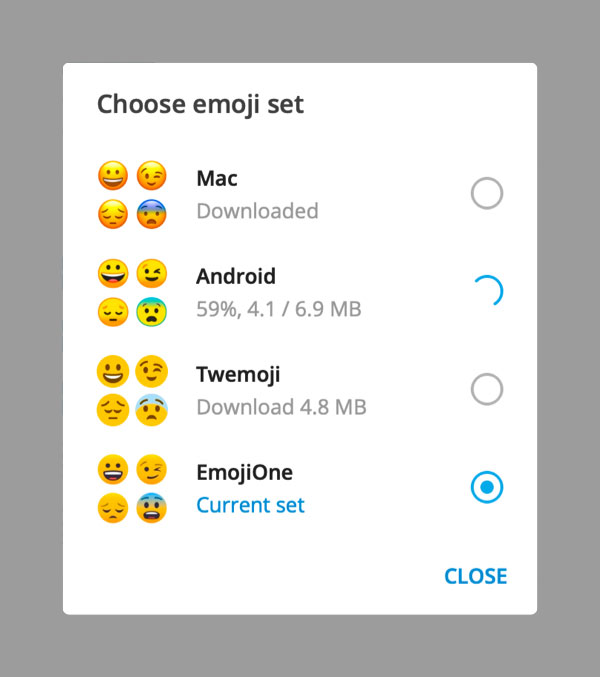Select the Twemoji radio button
Viewport: 600px width, 677px height.
point(487,389)
